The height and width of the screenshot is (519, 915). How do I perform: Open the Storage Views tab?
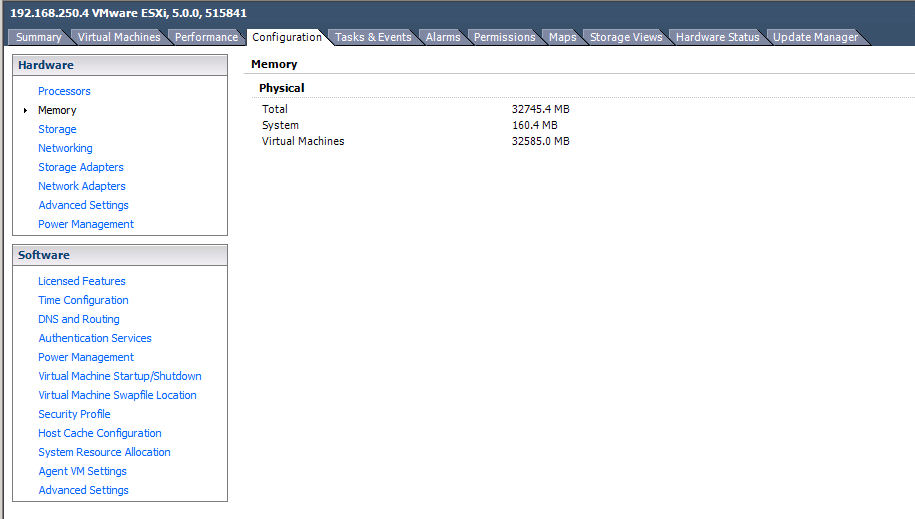tap(626, 37)
